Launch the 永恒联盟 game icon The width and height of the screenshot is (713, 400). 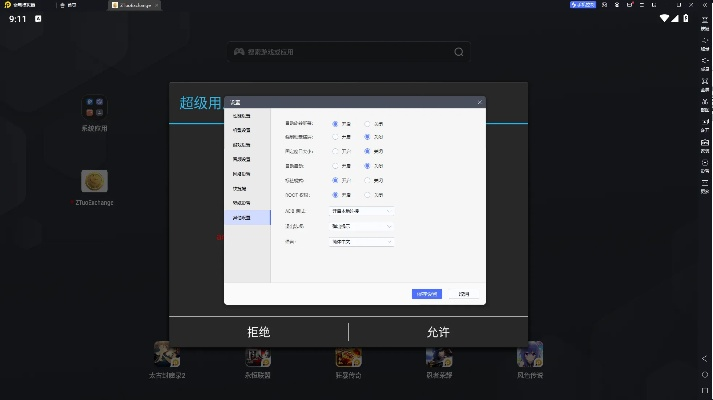(258, 357)
